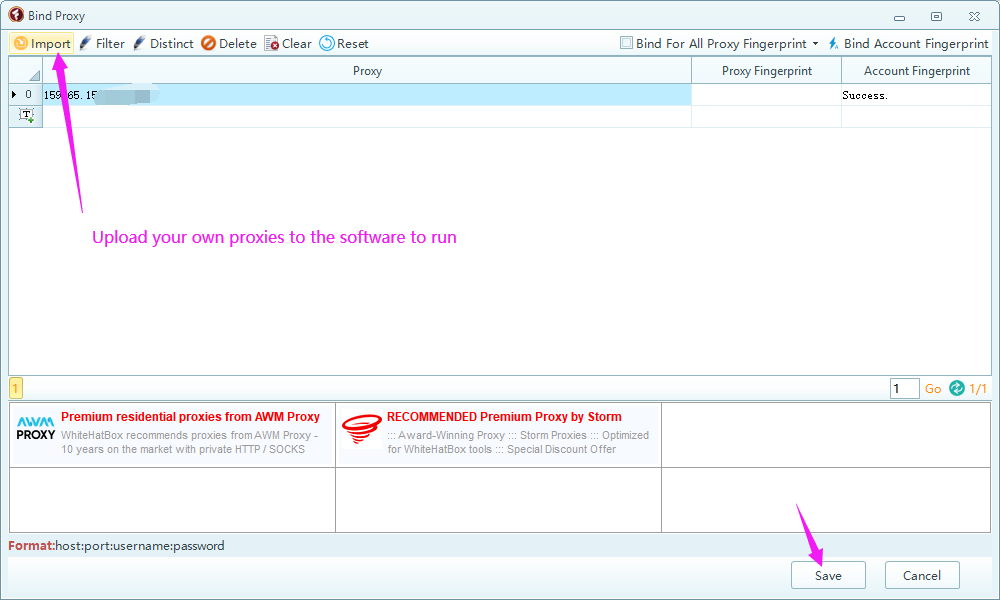
Task: Click the green refresh page icon
Action: 957,388
